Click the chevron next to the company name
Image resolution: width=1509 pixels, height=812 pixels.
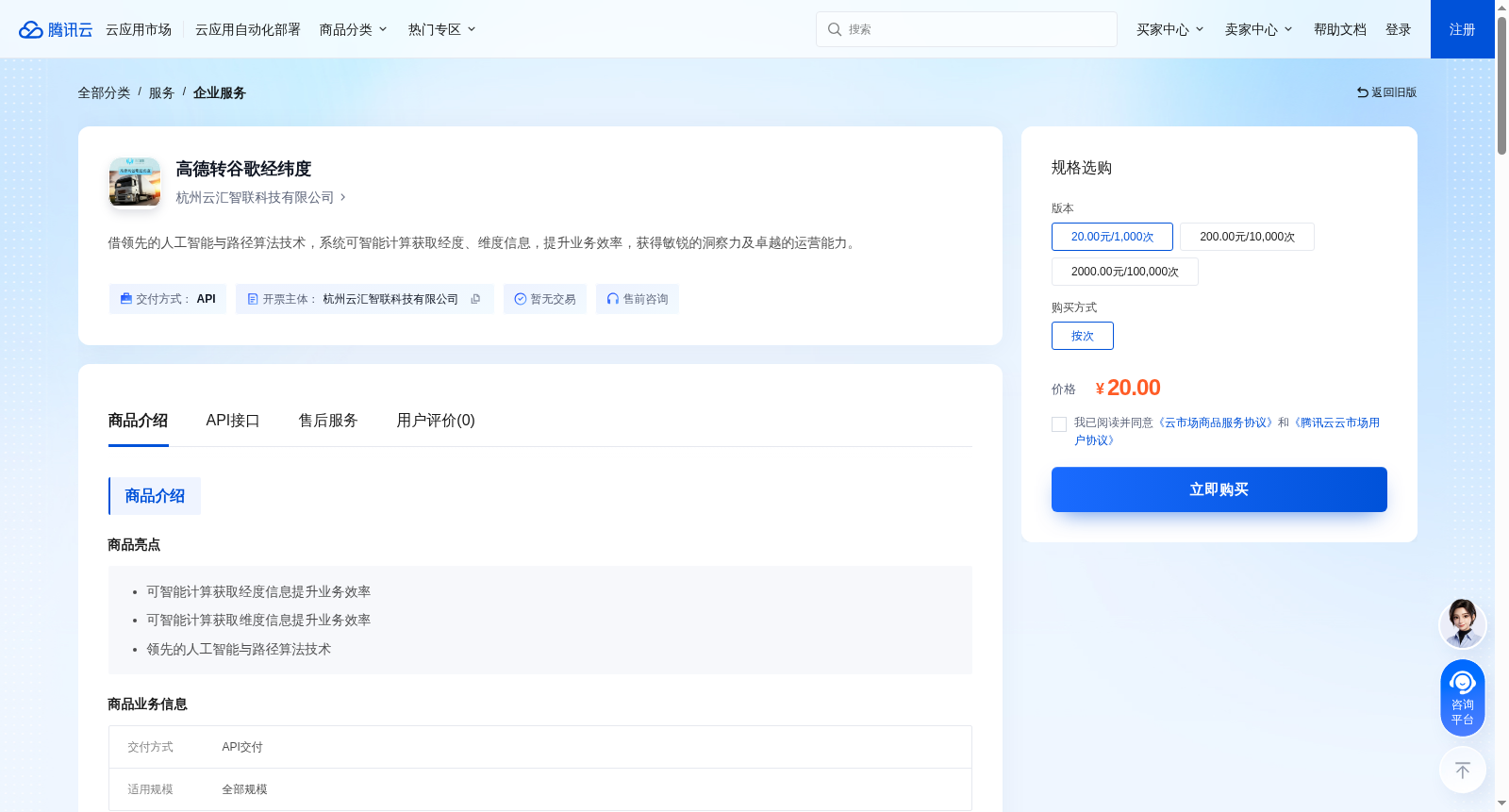point(343,197)
